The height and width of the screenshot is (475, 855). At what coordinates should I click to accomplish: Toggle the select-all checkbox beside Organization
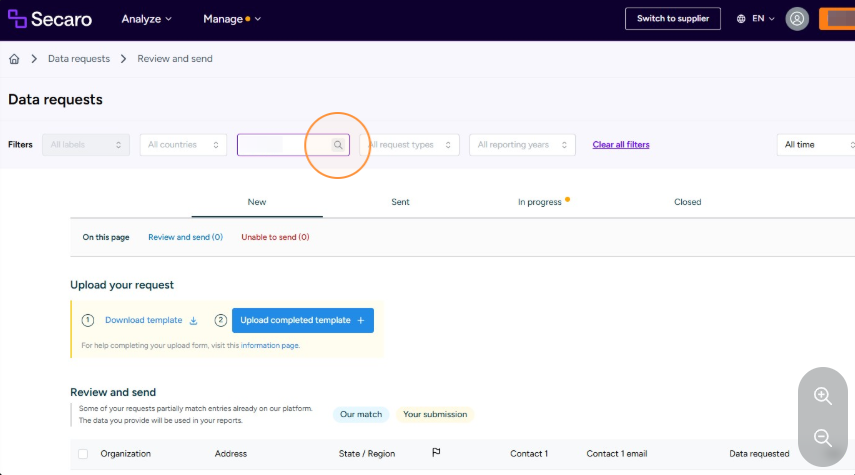pyautogui.click(x=83, y=454)
